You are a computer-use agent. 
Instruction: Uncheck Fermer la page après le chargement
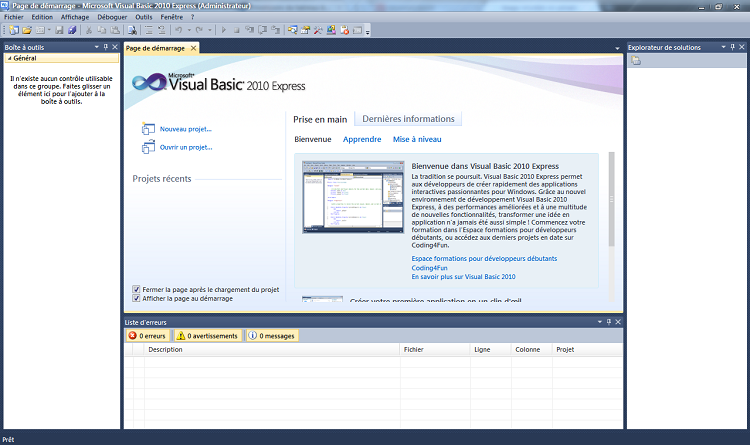(x=137, y=289)
